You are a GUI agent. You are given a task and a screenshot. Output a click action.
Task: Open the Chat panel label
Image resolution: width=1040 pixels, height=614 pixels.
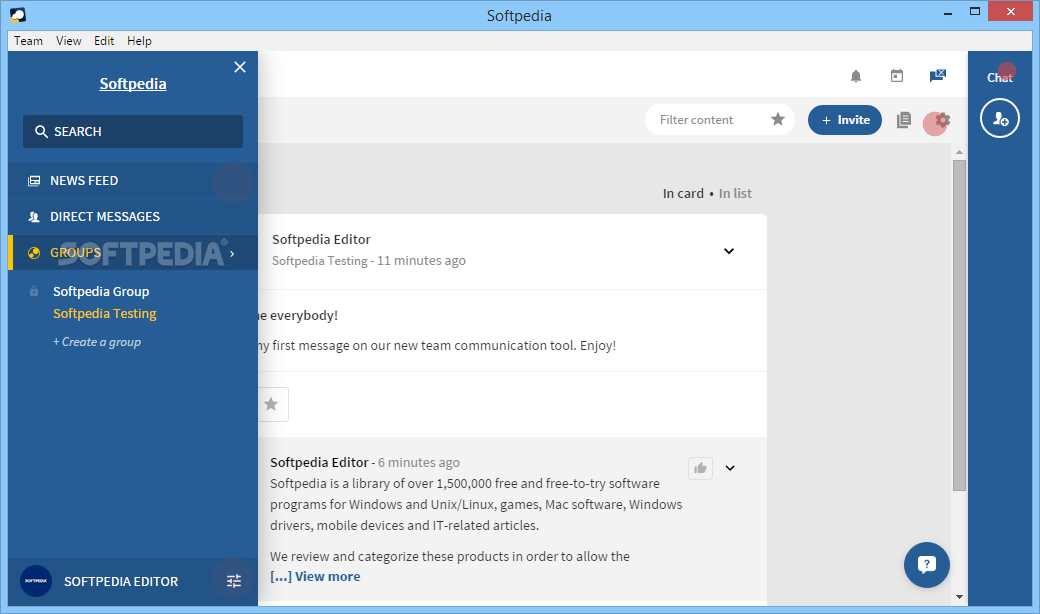pos(1000,78)
